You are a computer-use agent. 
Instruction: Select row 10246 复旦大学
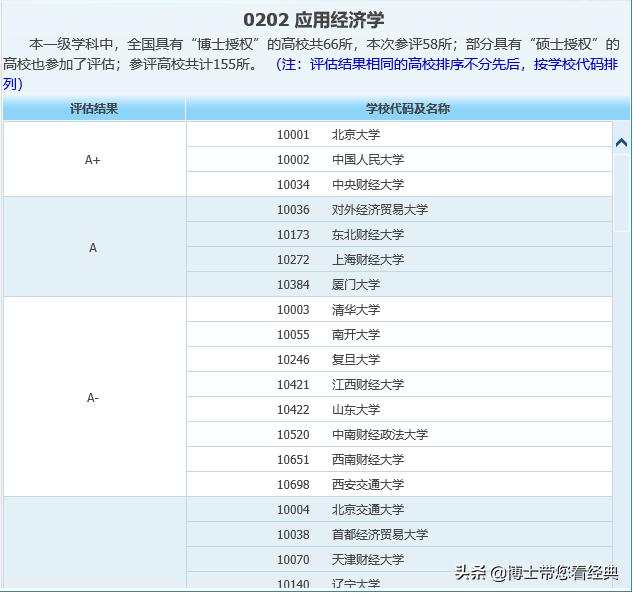coord(399,360)
